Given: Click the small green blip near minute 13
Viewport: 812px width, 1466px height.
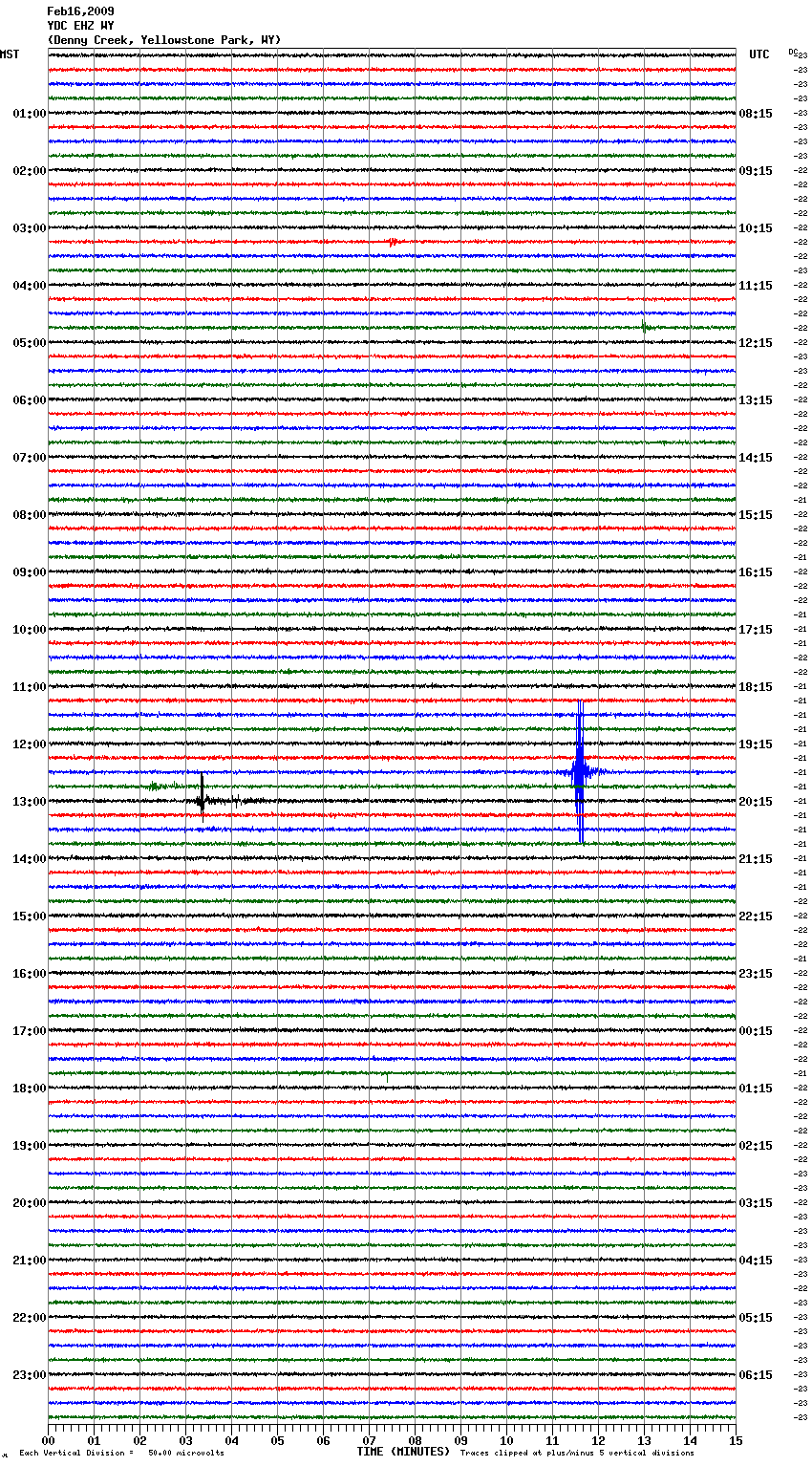Looking at the screenshot, I should (645, 328).
